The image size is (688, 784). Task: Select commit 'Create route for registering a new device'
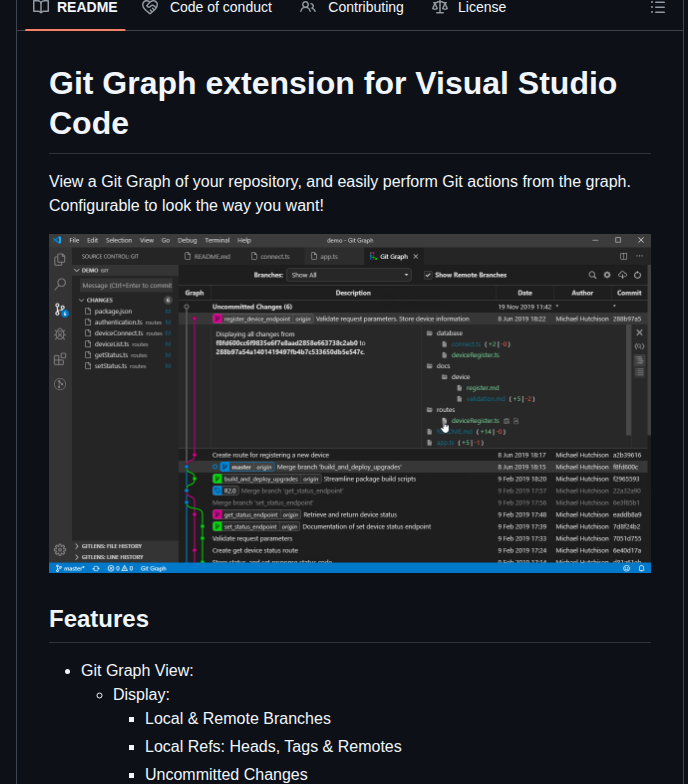[x=413, y=456]
